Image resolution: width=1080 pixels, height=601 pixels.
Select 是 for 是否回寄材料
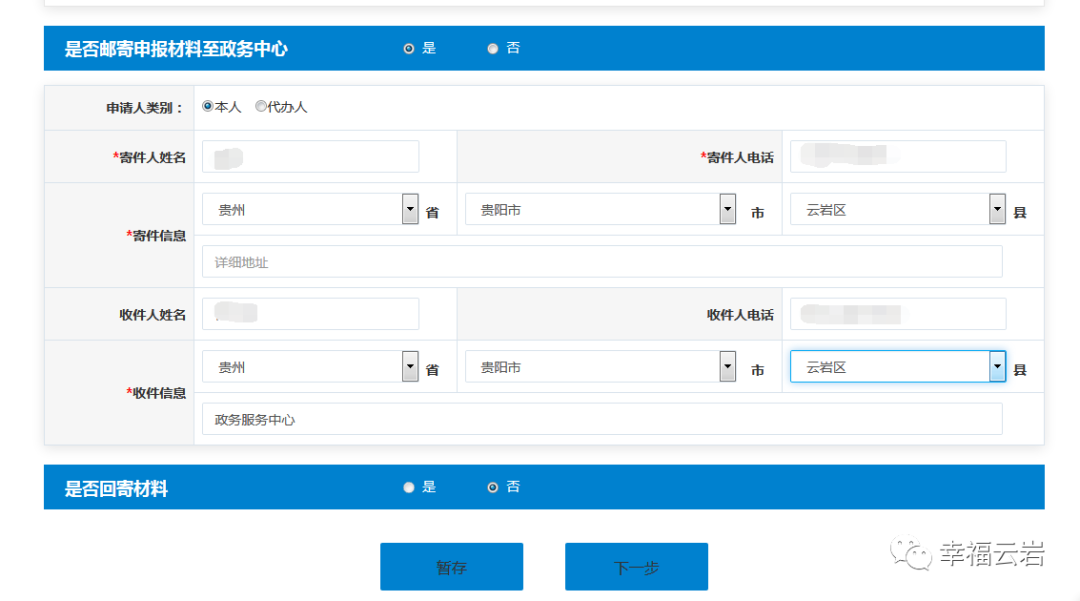[x=409, y=487]
